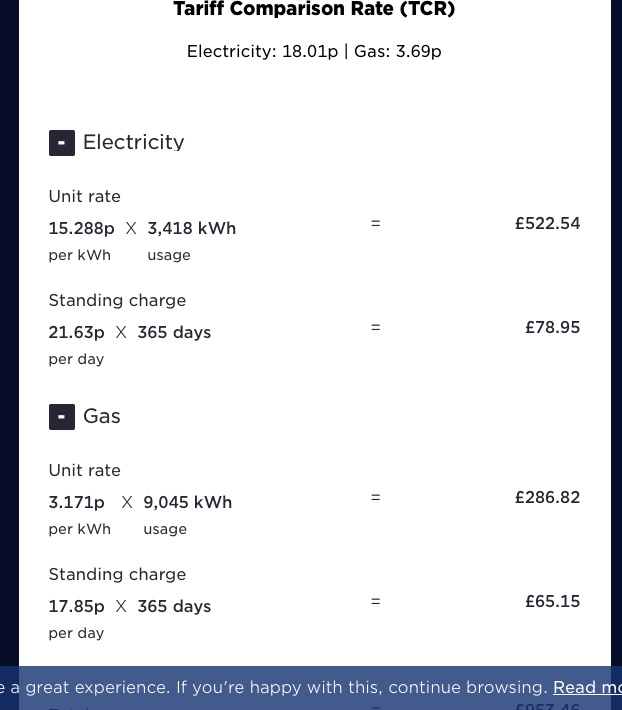Screen dimensions: 622x710
Task: Click the 17.85p gas standing charge
Action: (76, 607)
